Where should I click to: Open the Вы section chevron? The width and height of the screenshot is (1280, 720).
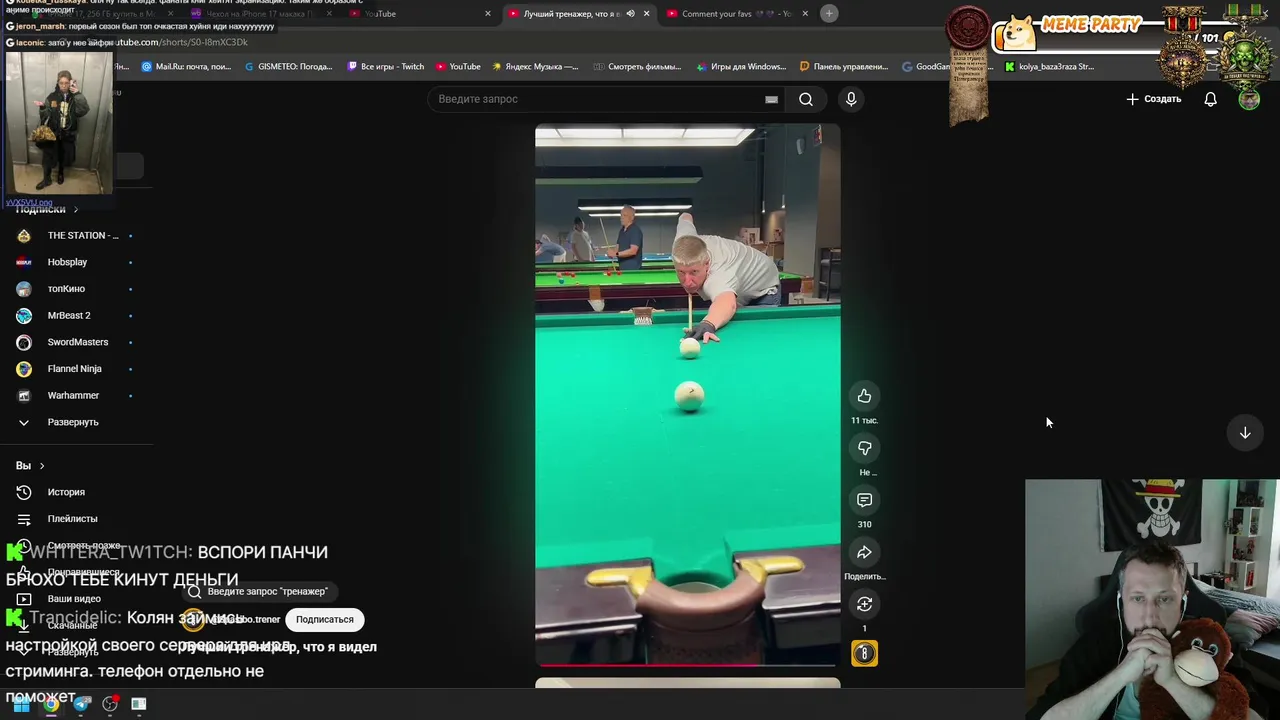[x=41, y=466]
